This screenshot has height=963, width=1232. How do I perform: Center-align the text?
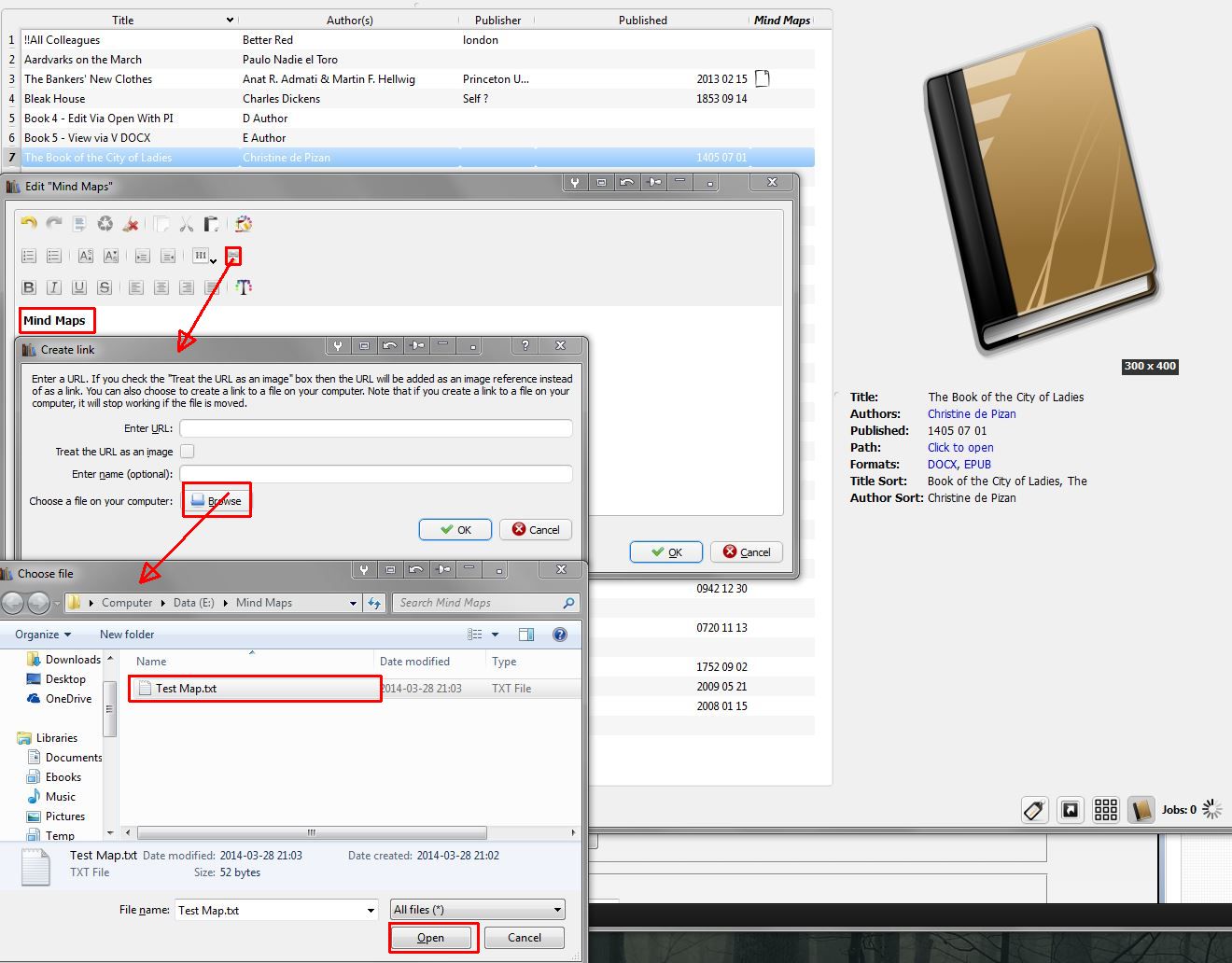161,287
